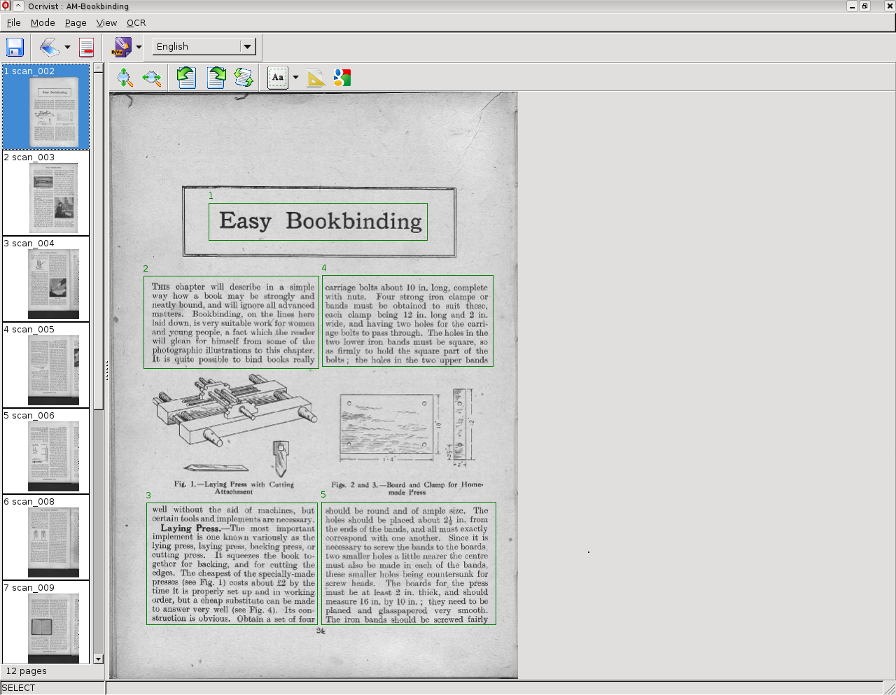Image resolution: width=896 pixels, height=695 pixels.
Task: Click the scanner acquire page icon
Action: point(49,47)
